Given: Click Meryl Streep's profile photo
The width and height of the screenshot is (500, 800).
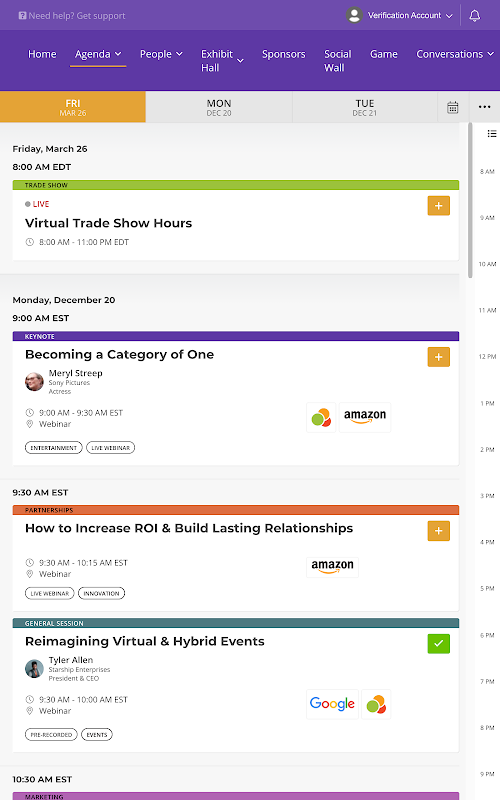Looking at the screenshot, I should pyautogui.click(x=34, y=382).
